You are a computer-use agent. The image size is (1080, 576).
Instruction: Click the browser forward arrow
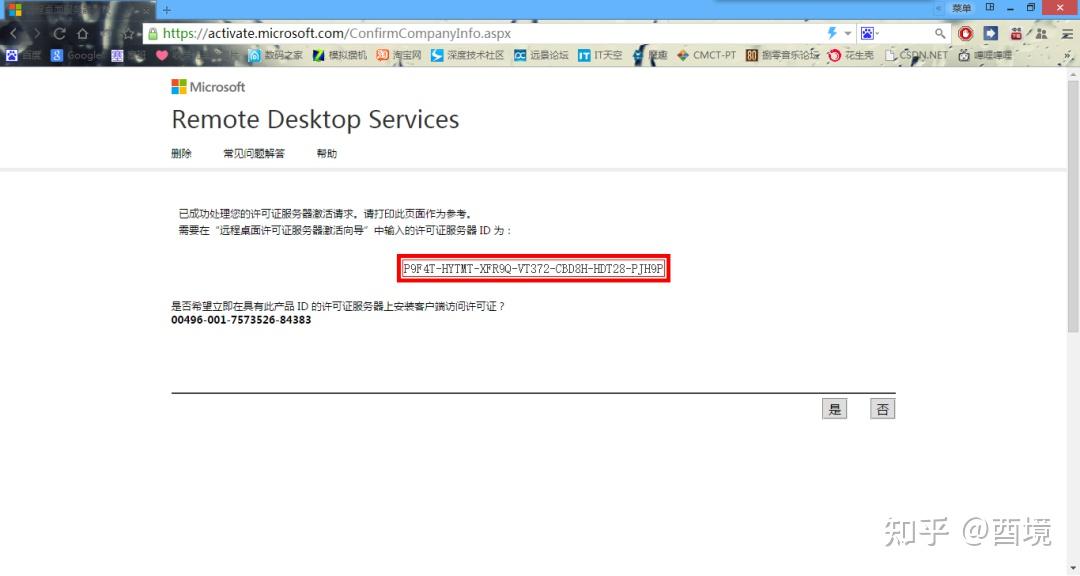coord(36,33)
